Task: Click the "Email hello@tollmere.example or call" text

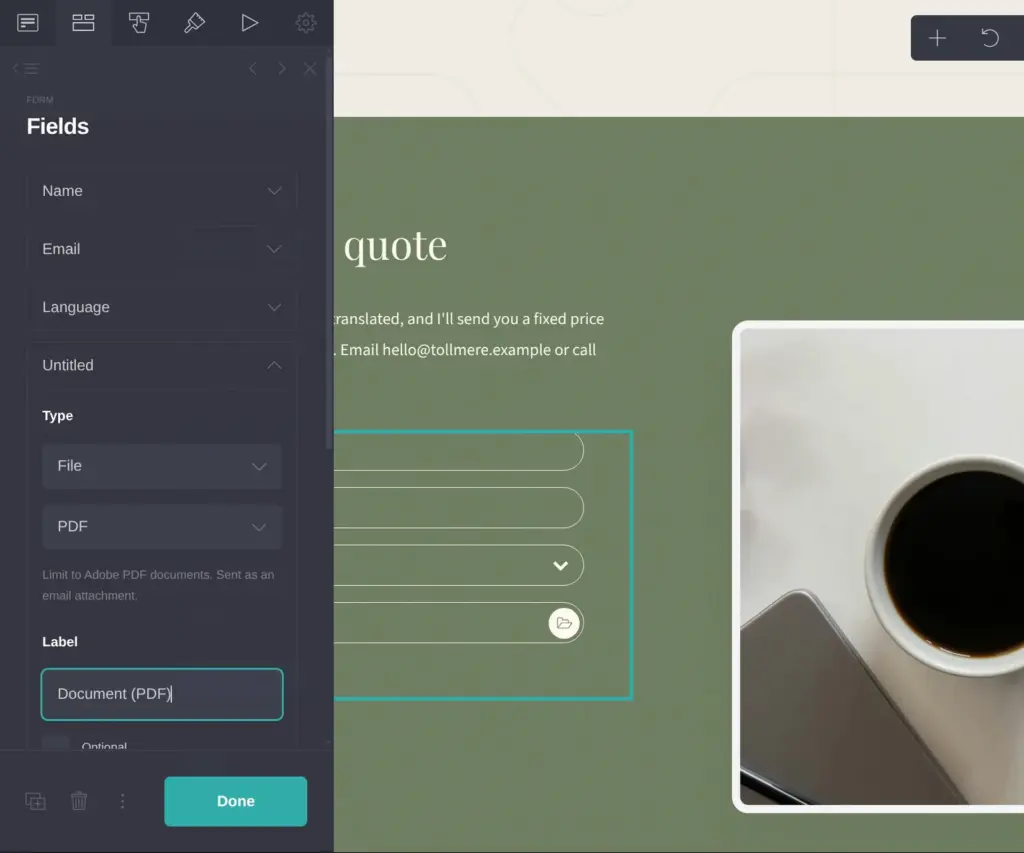Action: [x=468, y=350]
